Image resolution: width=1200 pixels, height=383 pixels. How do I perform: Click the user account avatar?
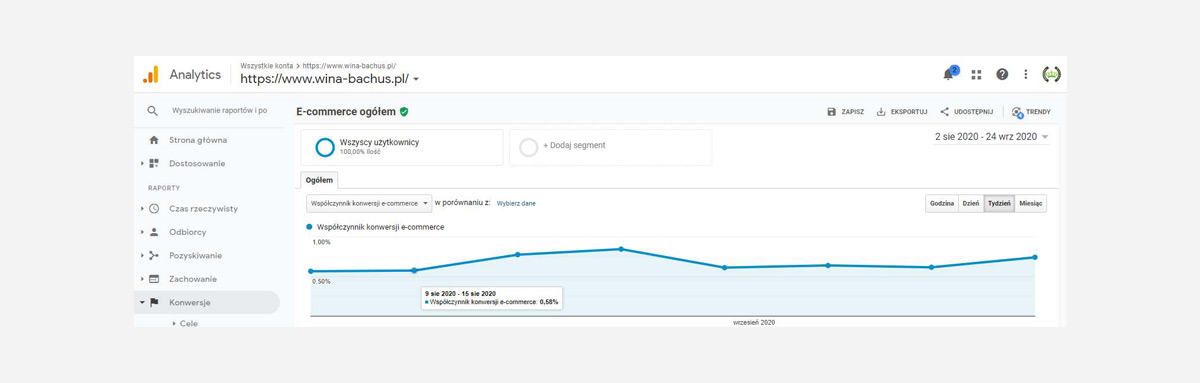pyautogui.click(x=1051, y=74)
